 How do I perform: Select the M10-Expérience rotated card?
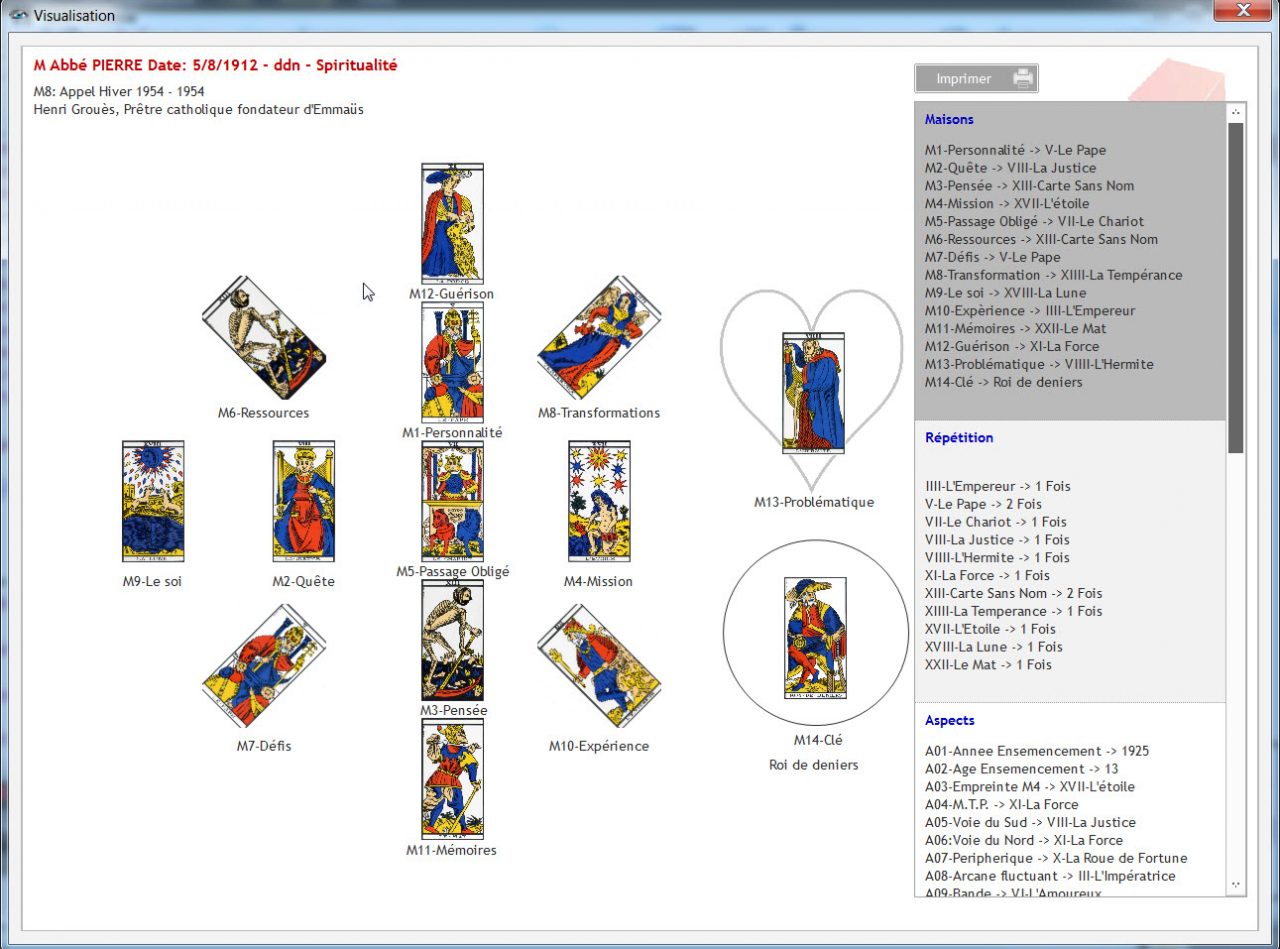[598, 663]
